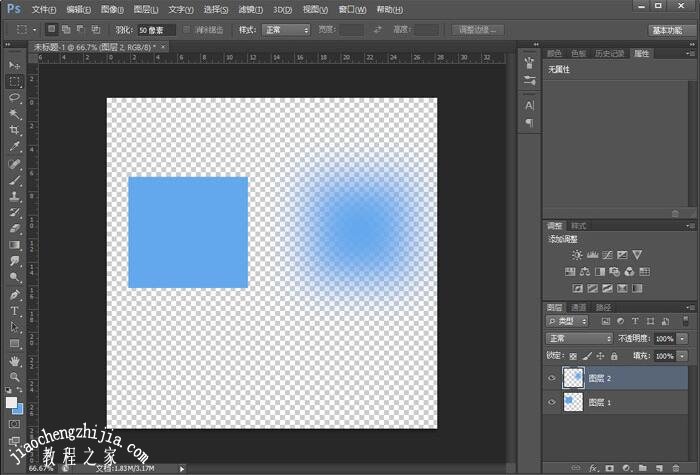
Task: Click the 调整边缘 button
Action: coord(477,30)
